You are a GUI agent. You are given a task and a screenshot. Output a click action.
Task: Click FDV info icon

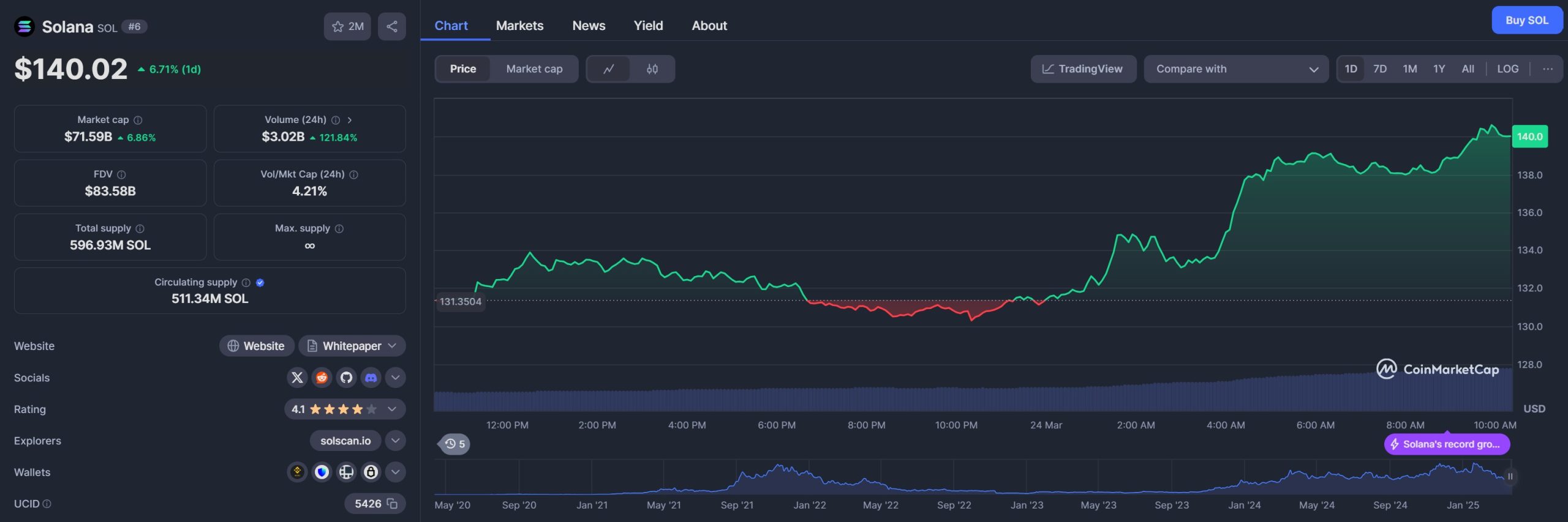(x=121, y=174)
